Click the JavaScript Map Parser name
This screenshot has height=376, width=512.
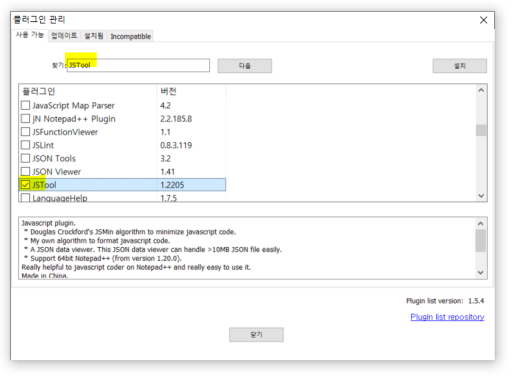73,106
